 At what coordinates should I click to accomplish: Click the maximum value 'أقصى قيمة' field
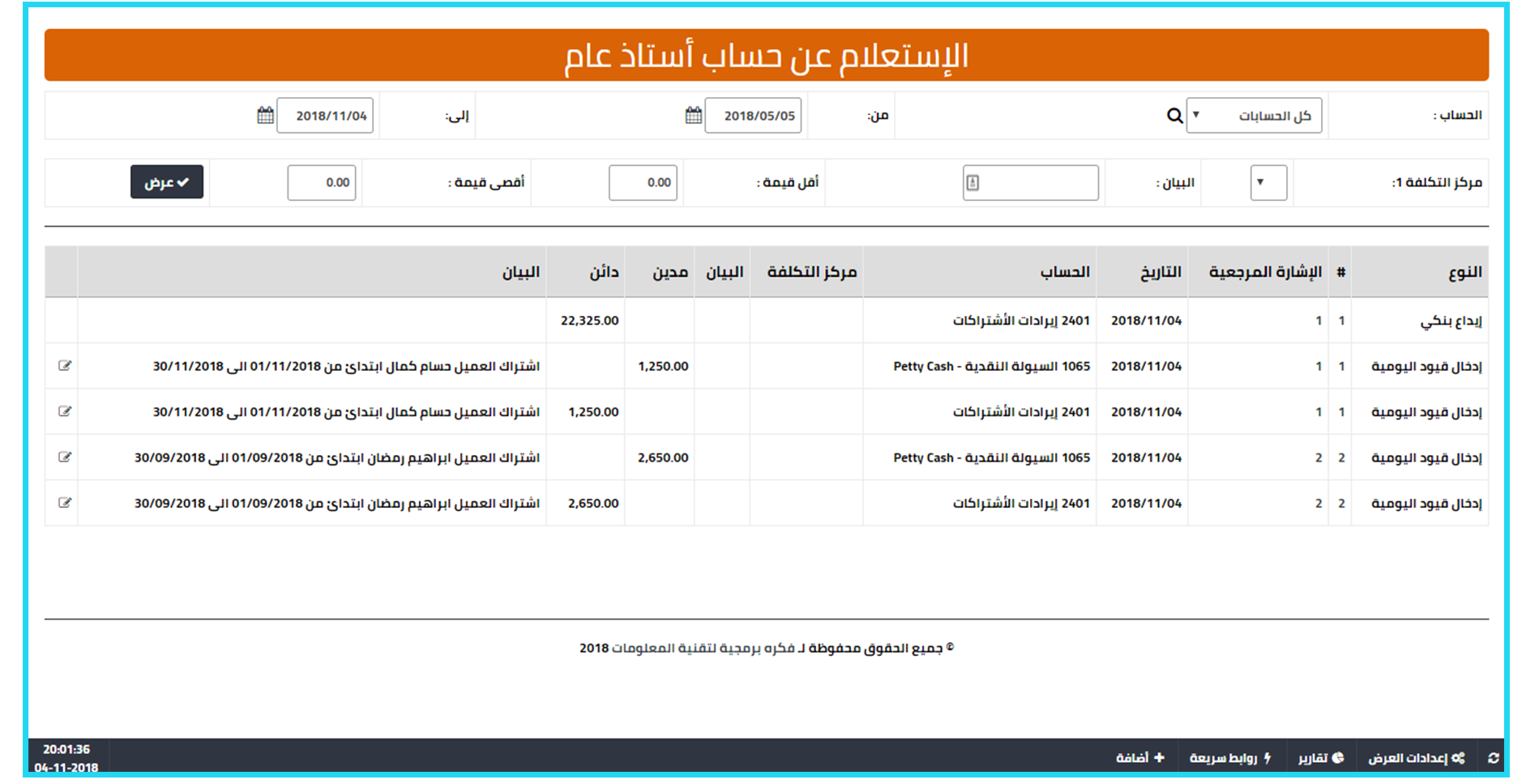(322, 182)
